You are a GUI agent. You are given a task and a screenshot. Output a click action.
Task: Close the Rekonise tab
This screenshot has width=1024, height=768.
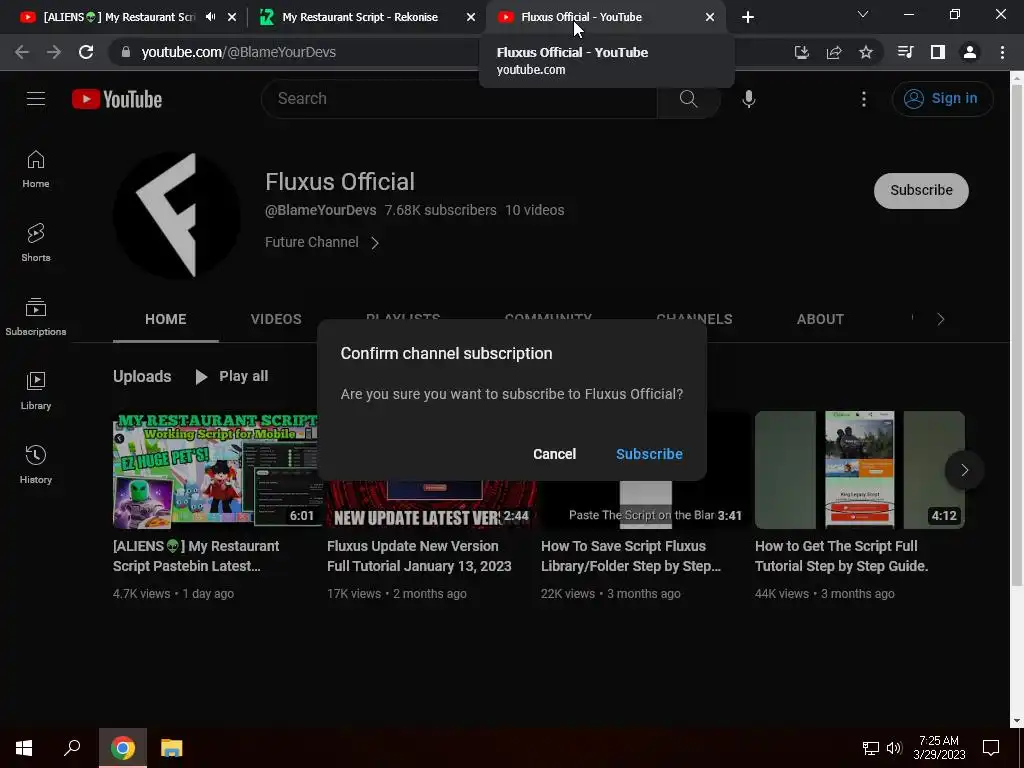click(x=470, y=17)
